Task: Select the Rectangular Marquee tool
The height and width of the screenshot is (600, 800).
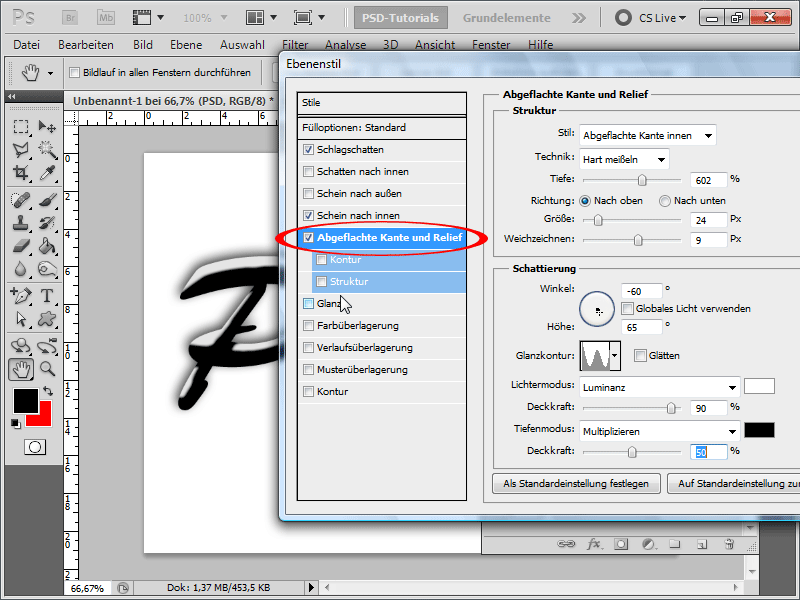Action: [x=20, y=127]
